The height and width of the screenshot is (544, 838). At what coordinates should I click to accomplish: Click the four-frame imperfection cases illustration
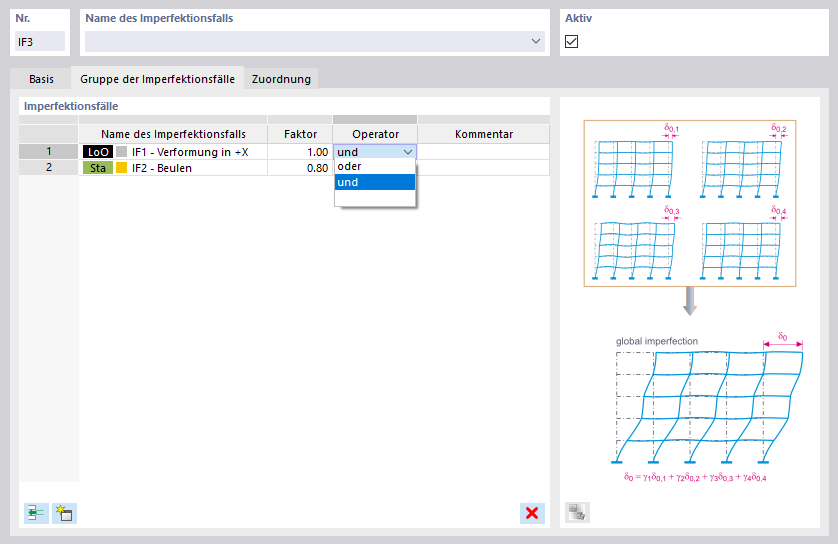(689, 203)
